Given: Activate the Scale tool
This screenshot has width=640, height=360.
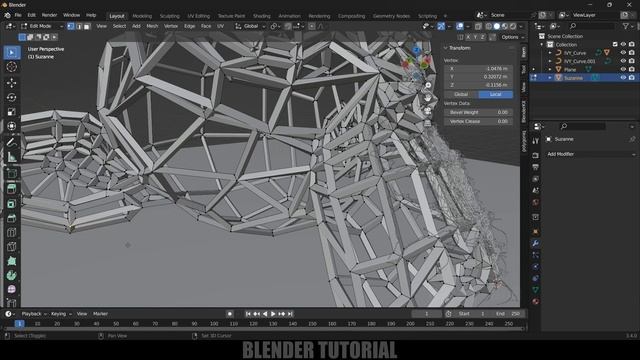Looking at the screenshot, I should click(x=12, y=111).
